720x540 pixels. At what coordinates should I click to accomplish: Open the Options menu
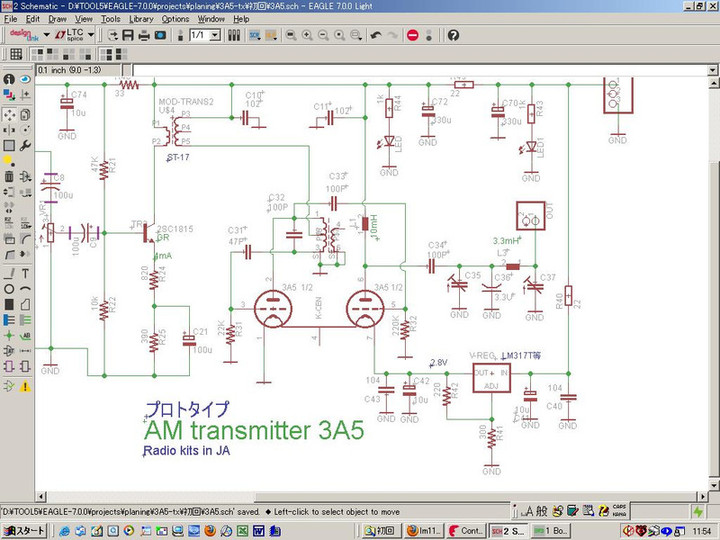coord(175,18)
